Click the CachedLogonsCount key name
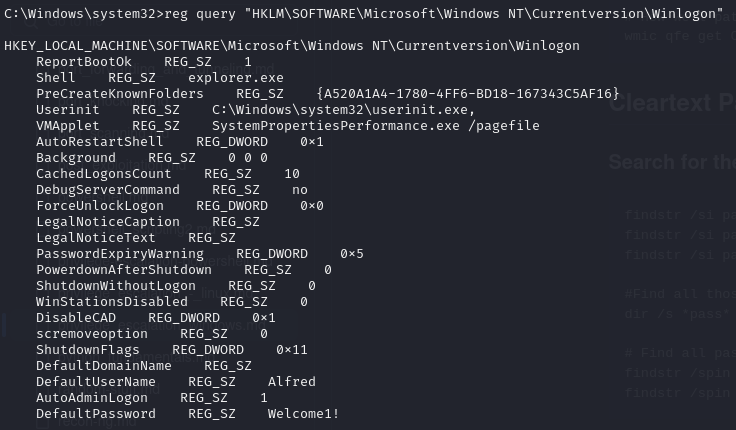 (x=104, y=174)
